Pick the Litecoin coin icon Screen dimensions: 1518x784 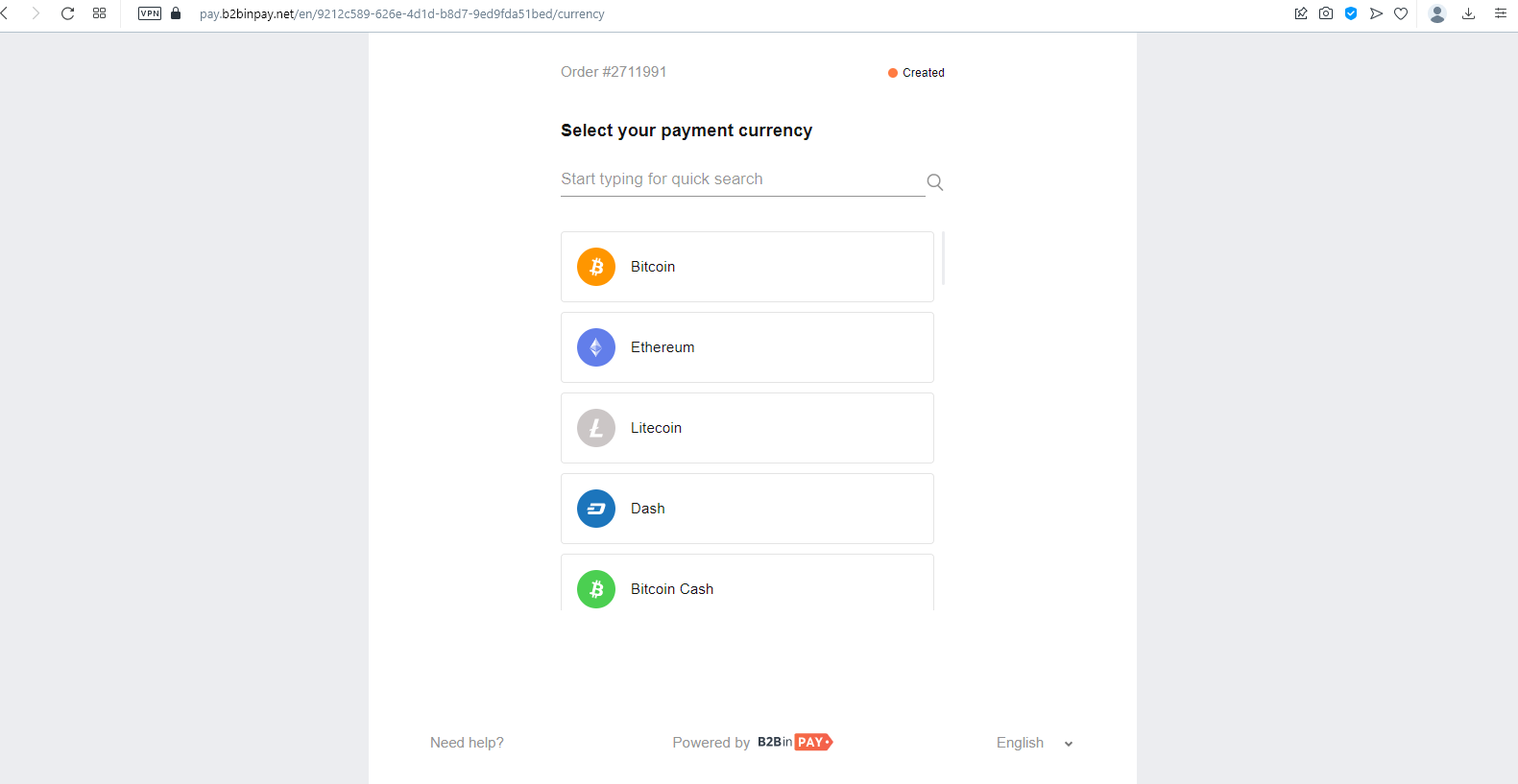(x=596, y=428)
